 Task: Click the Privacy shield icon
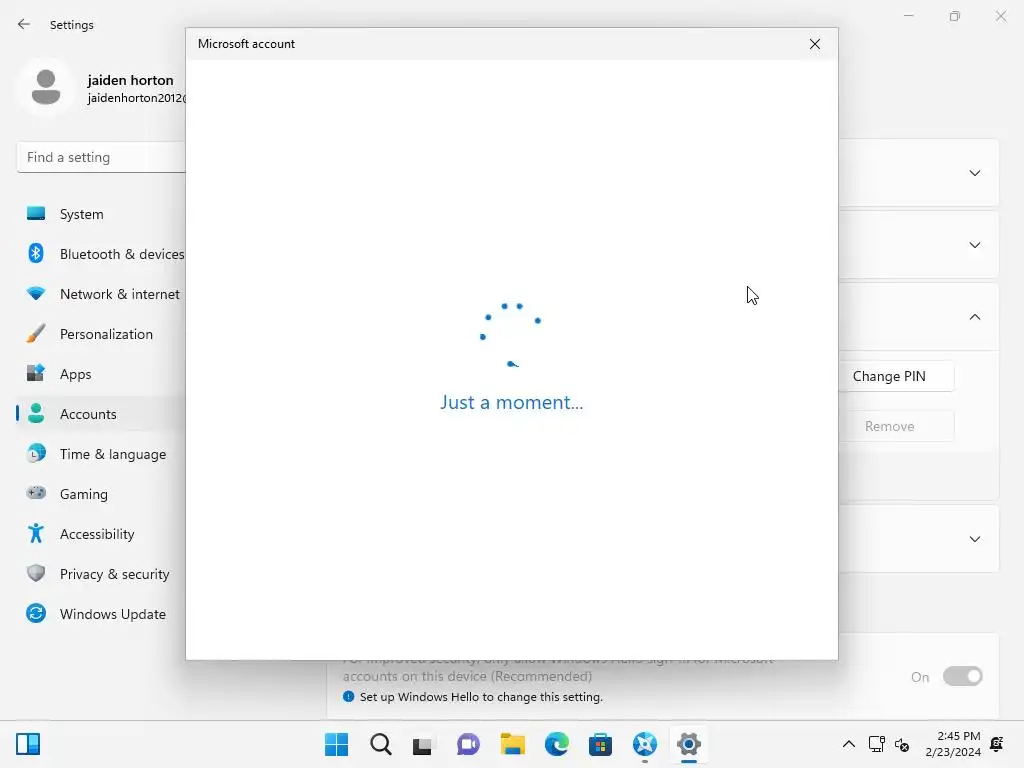(36, 573)
